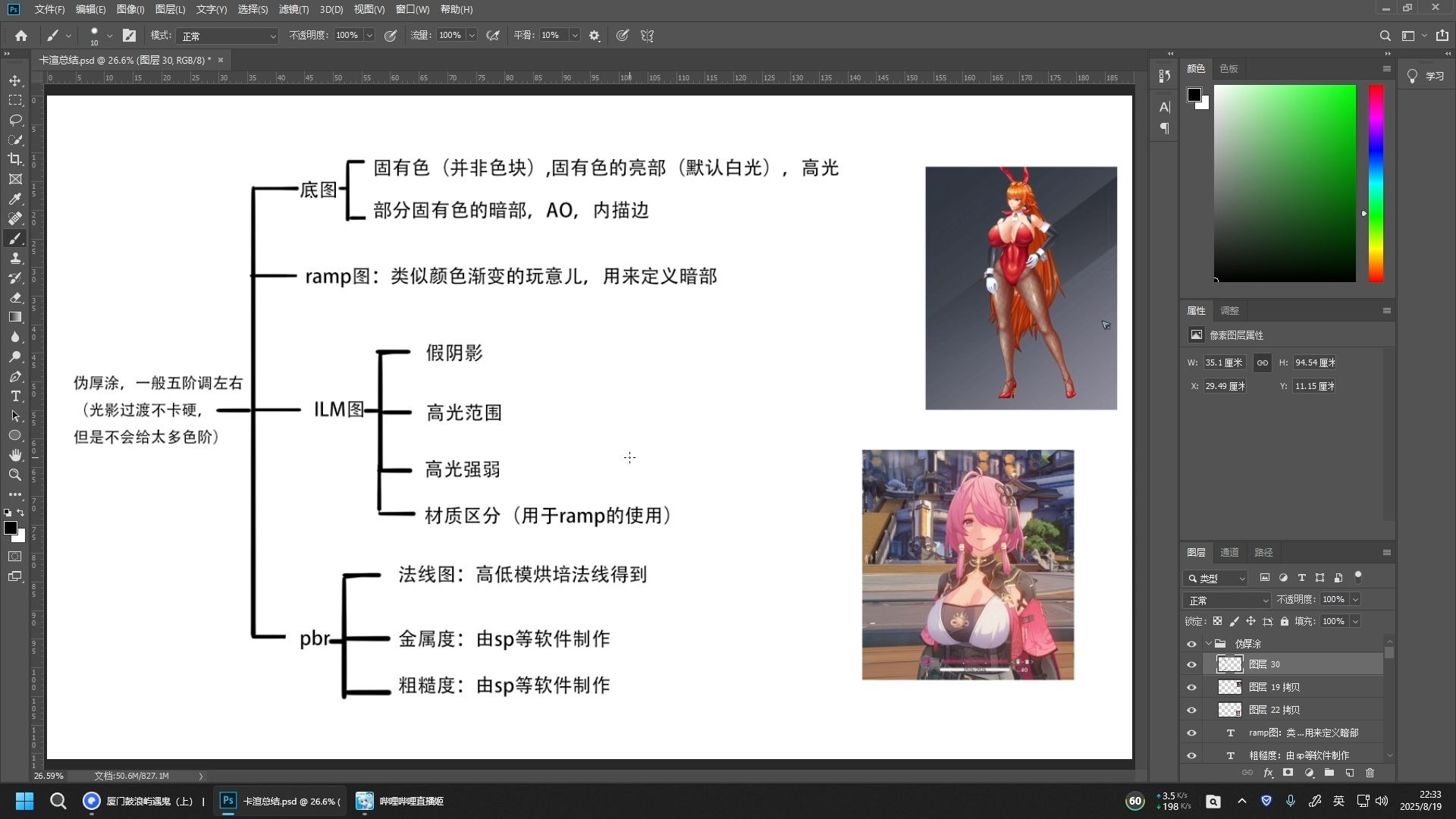
Task: Swap foreground and background colors
Action: 20,513
